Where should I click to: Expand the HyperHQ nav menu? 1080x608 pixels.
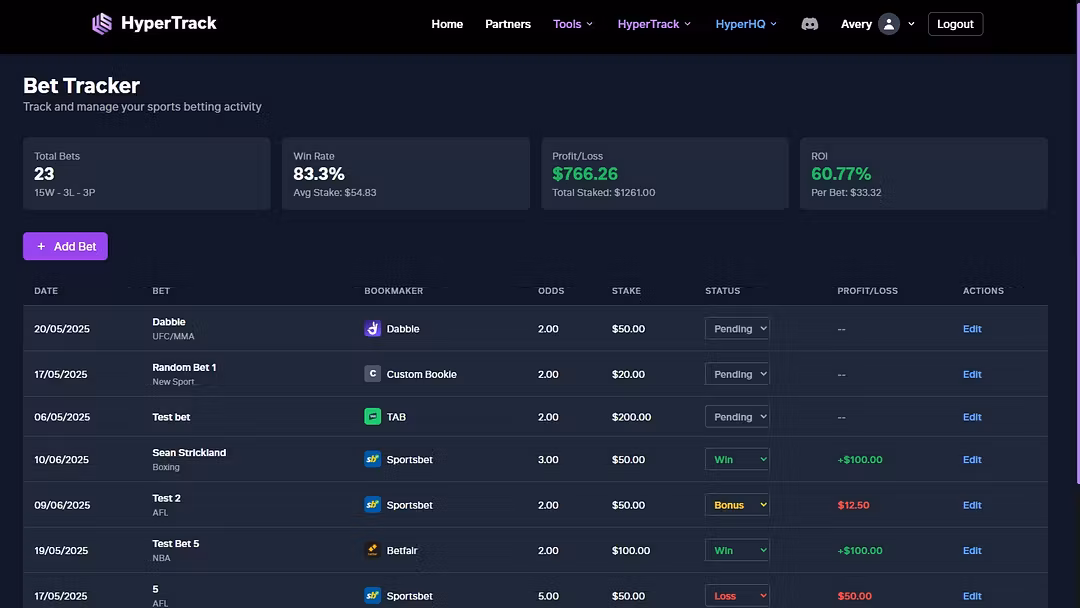(x=746, y=24)
